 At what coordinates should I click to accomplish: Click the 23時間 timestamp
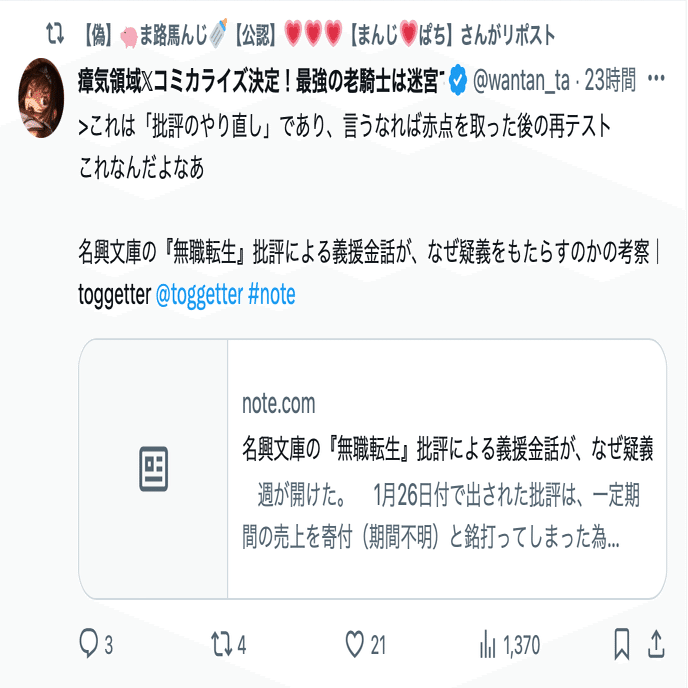(610, 80)
